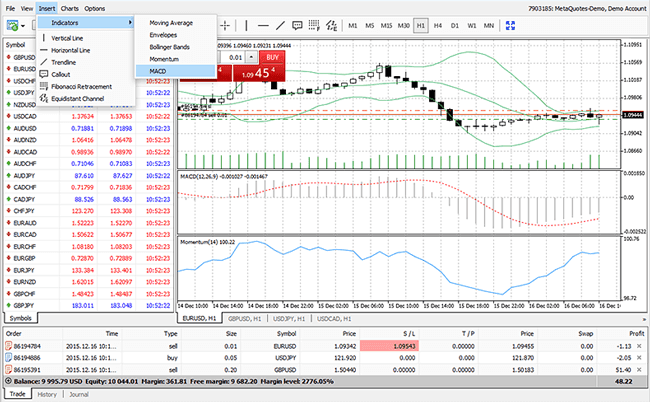The height and width of the screenshot is (402, 650).
Task: Sort orders by Profit column header
Action: point(636,334)
